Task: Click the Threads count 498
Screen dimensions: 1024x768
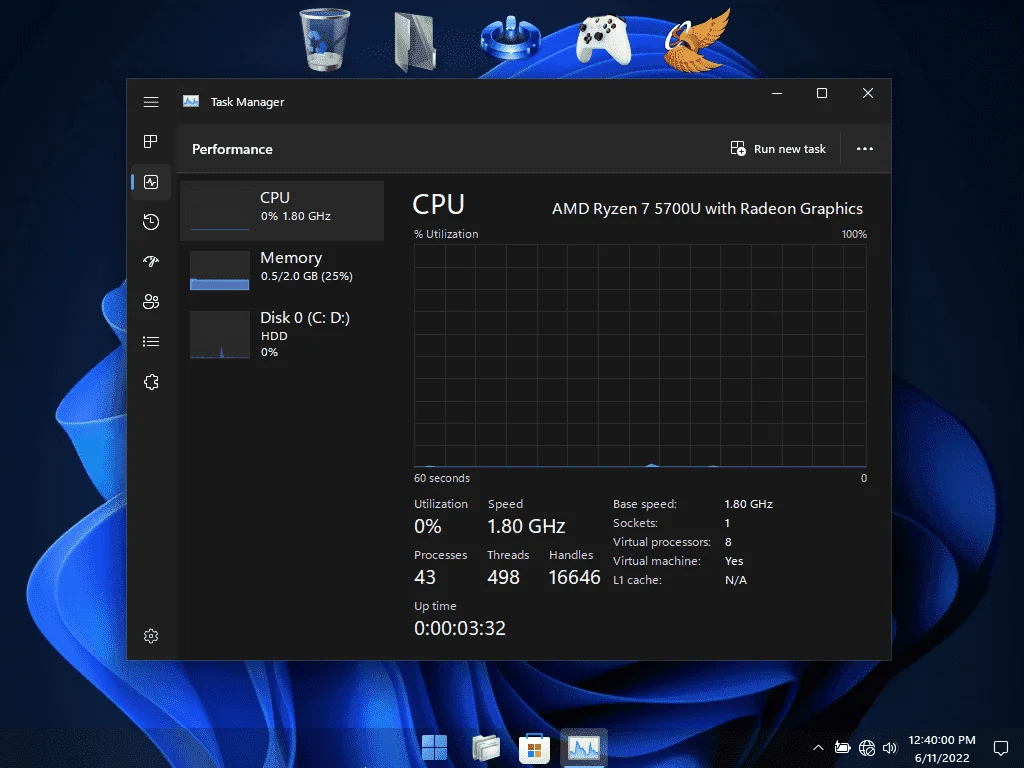Action: tap(504, 577)
